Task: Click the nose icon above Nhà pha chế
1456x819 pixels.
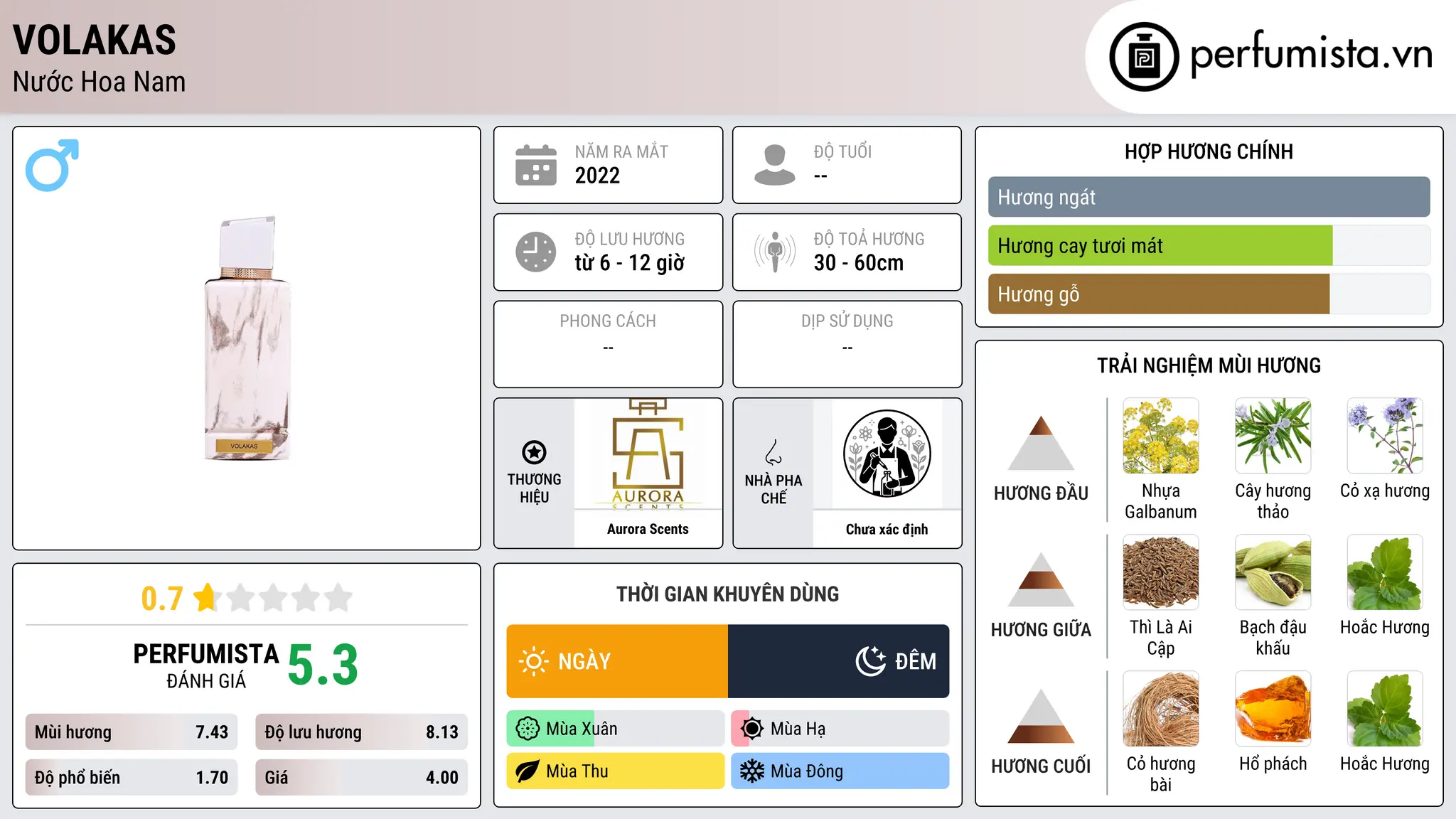Action: (x=773, y=452)
